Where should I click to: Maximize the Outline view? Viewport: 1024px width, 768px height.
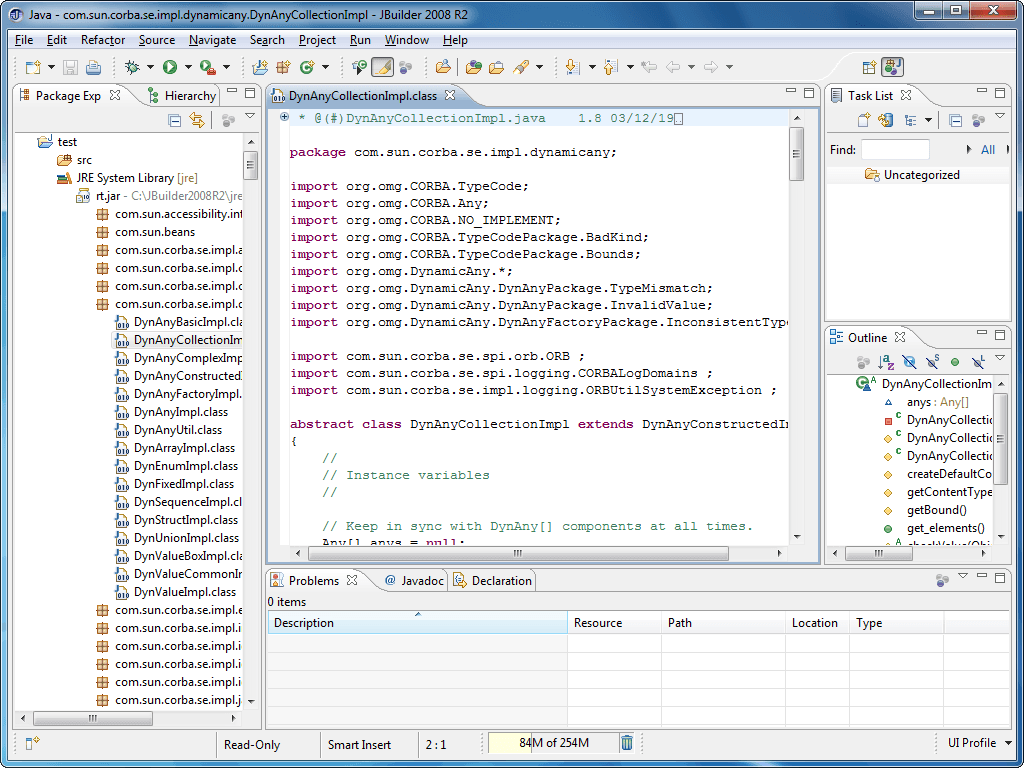point(1000,335)
